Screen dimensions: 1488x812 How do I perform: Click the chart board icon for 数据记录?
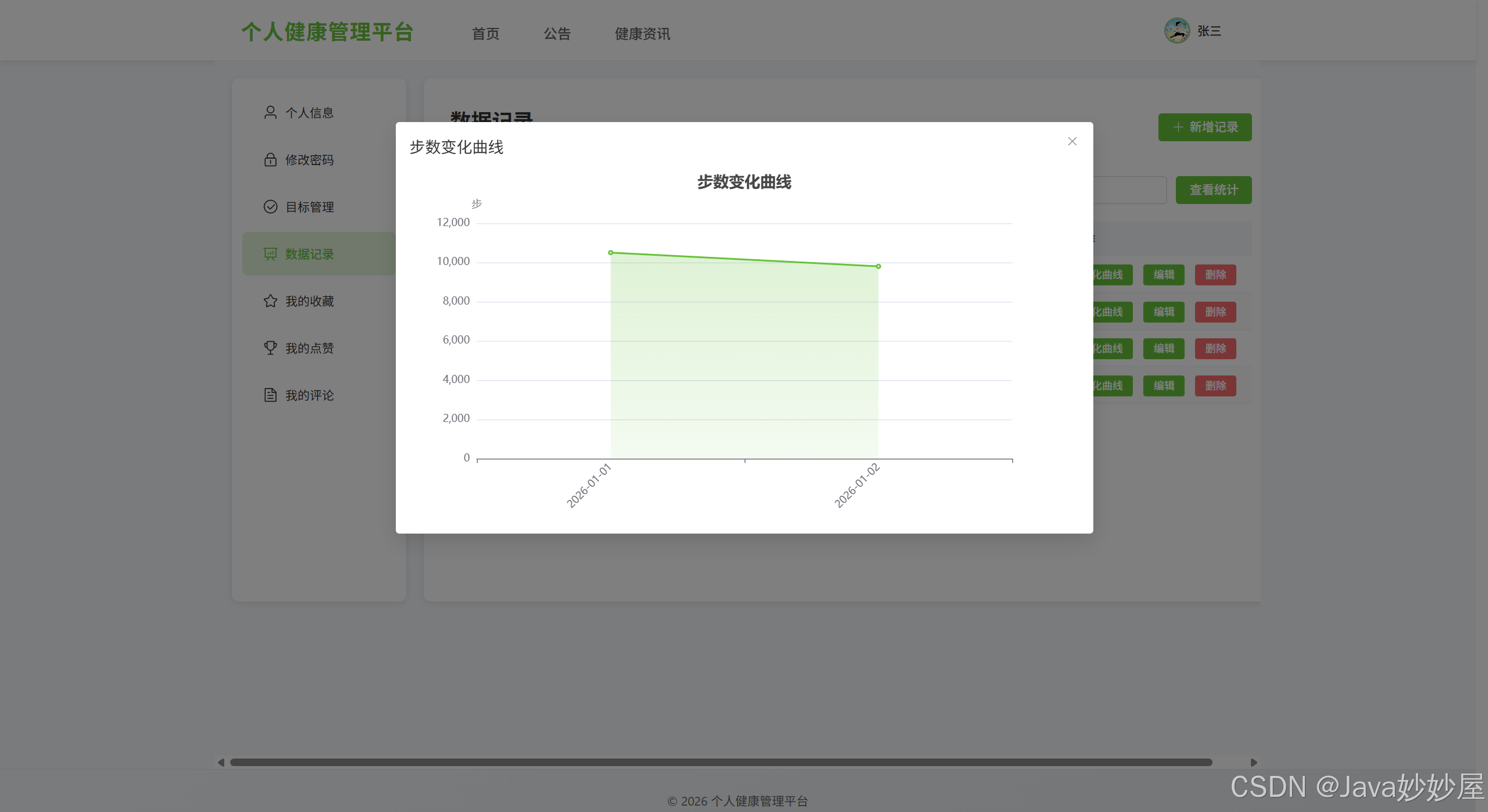(x=270, y=254)
